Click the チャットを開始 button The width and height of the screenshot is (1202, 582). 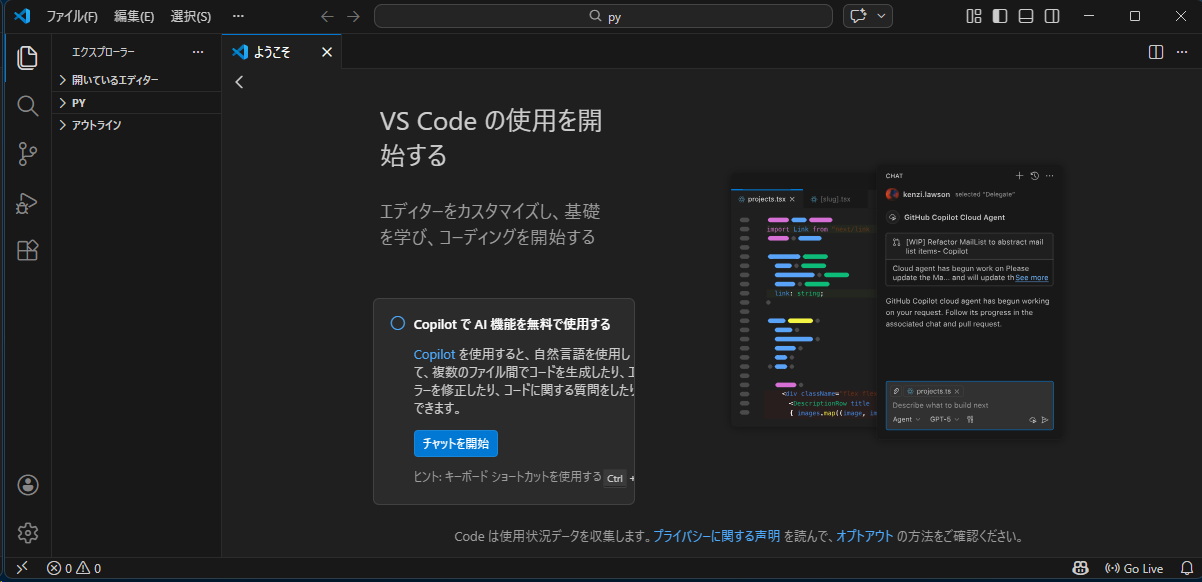tap(455, 443)
